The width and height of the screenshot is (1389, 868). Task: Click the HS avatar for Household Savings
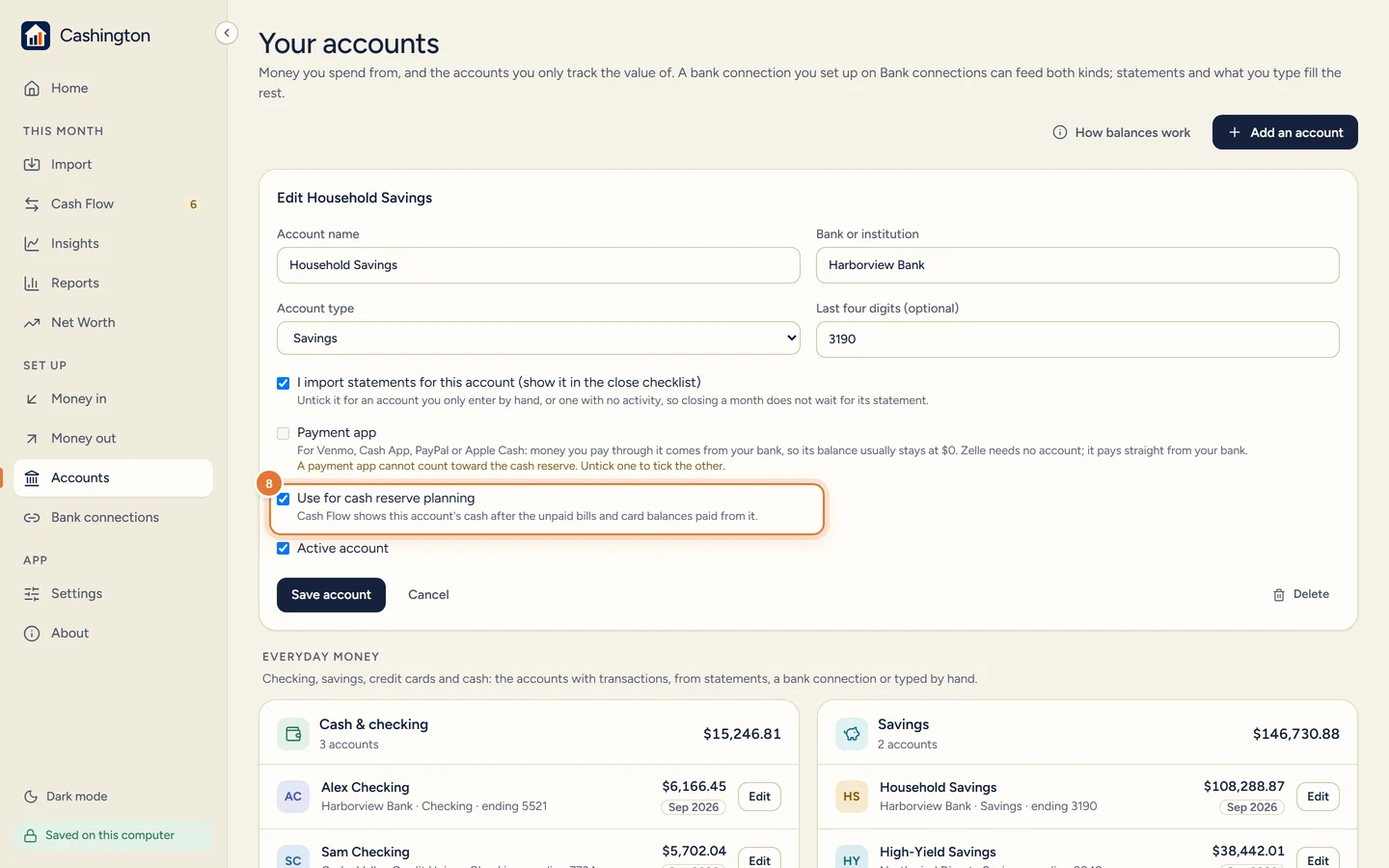[852, 797]
